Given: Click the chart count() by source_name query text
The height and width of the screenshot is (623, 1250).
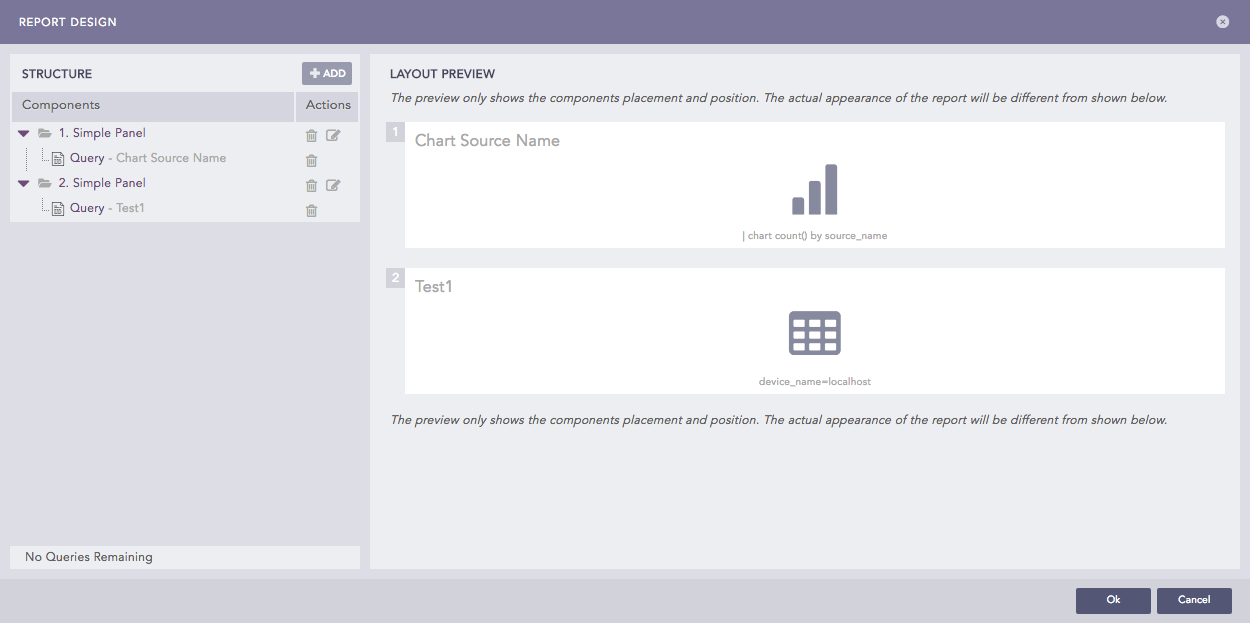Looking at the screenshot, I should [x=814, y=235].
